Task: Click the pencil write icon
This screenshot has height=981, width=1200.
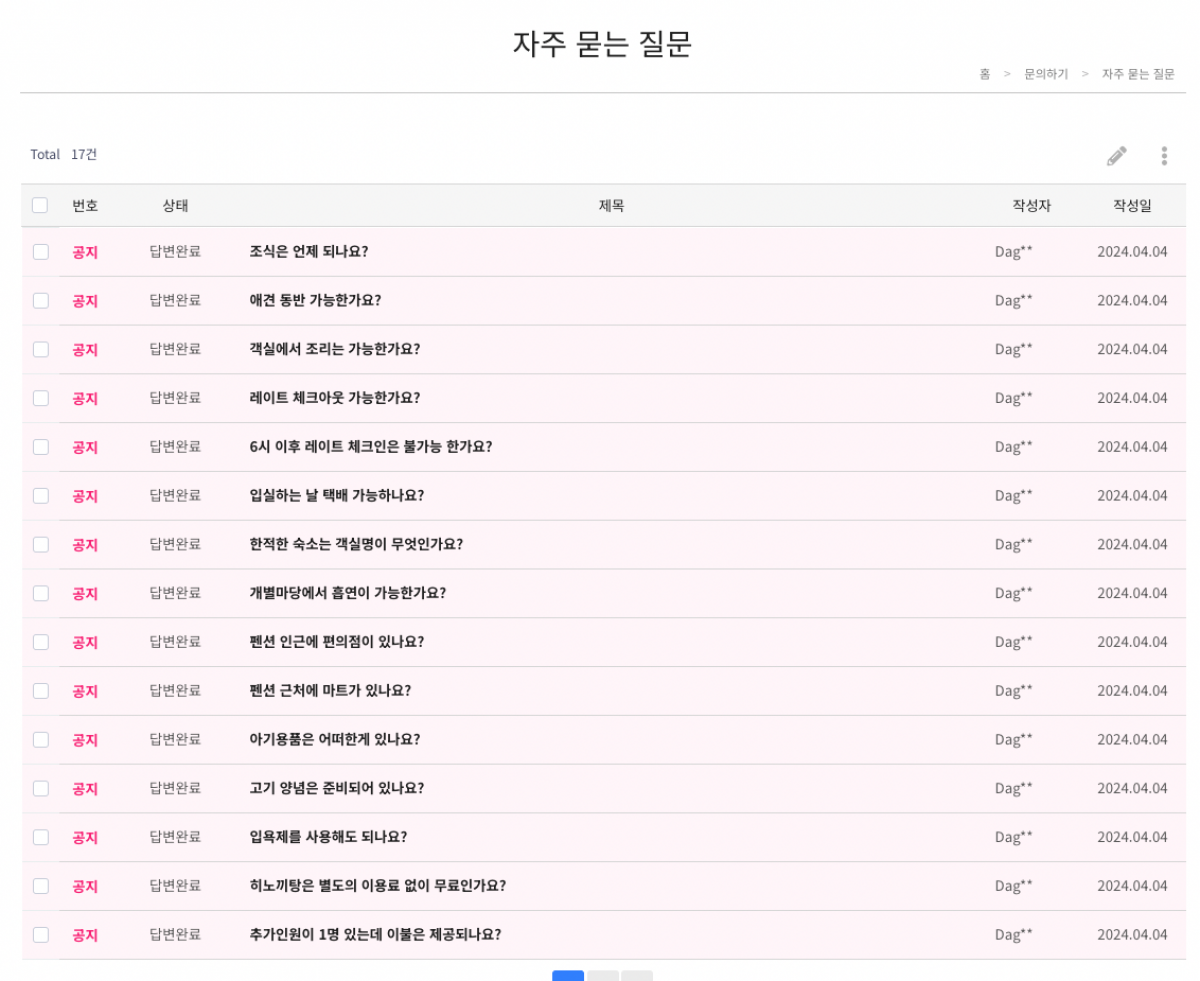Action: point(1116,156)
